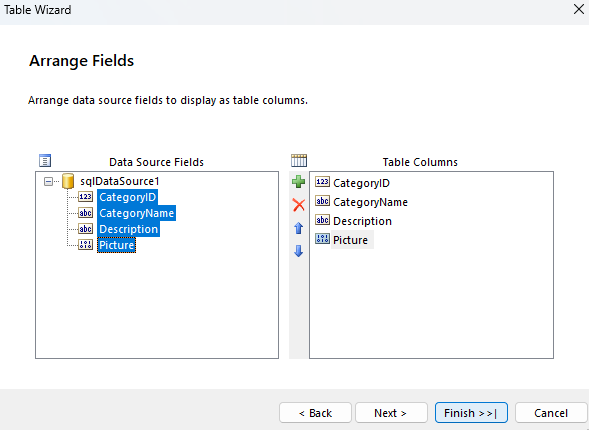589x430 pixels.
Task: Move column up with blue up arrow
Action: point(299,228)
